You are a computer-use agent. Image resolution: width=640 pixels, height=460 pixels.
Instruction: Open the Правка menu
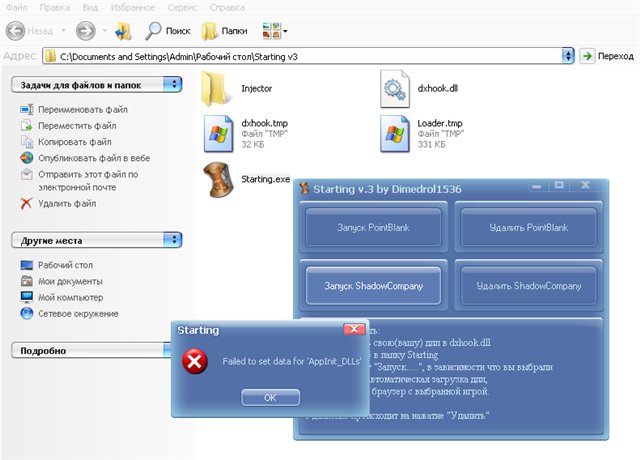coord(54,7)
